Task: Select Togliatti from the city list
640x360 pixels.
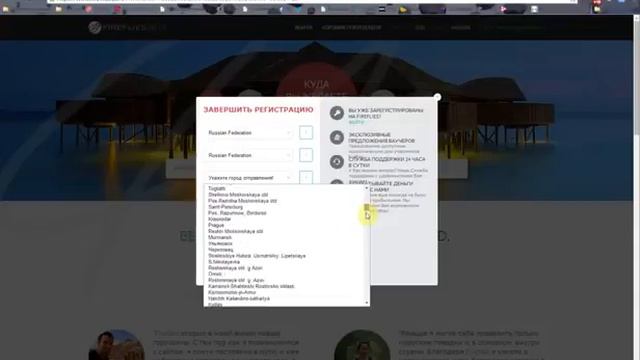Action: coord(217,189)
